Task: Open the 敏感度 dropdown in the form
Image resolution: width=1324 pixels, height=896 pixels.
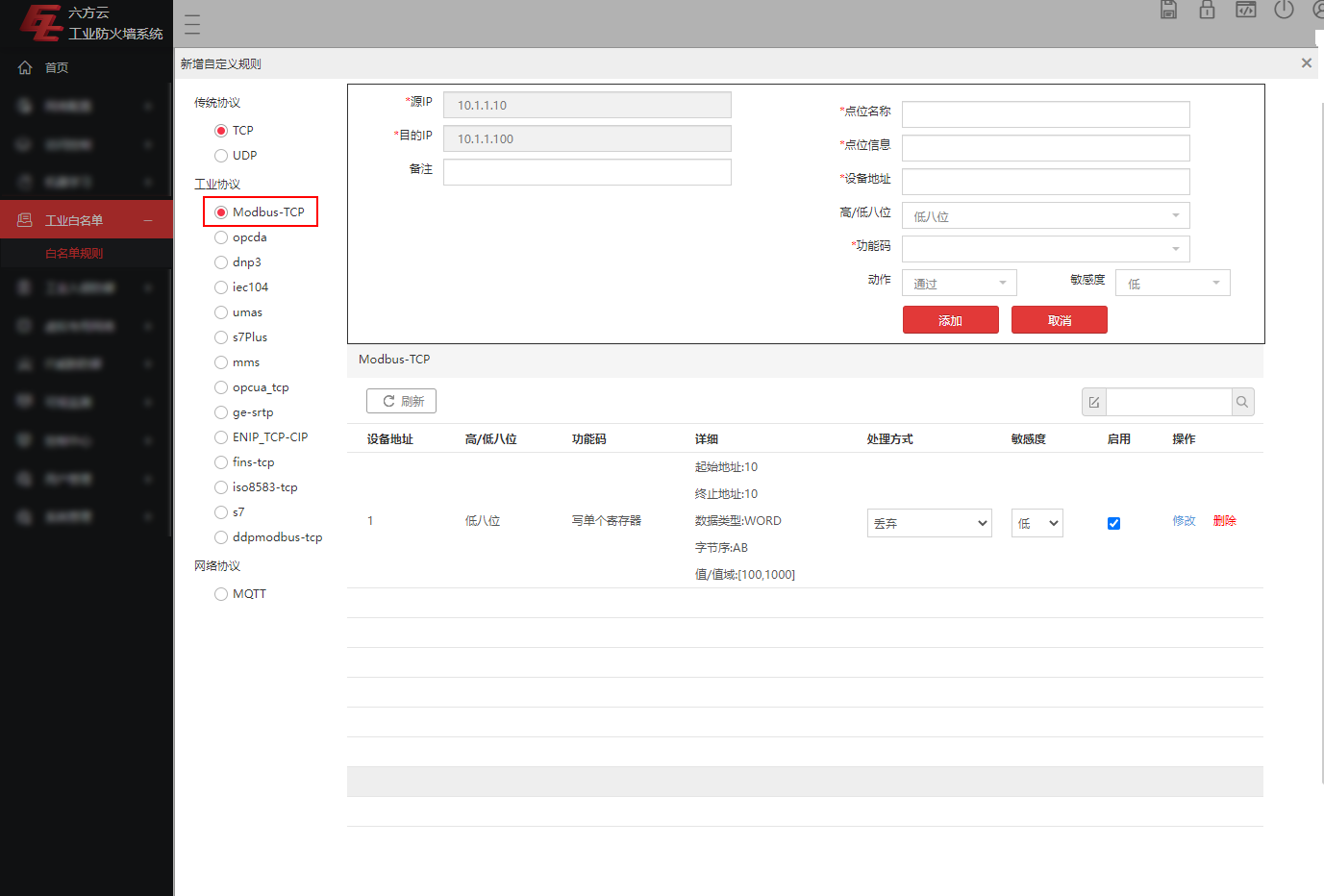Action: tap(1173, 283)
